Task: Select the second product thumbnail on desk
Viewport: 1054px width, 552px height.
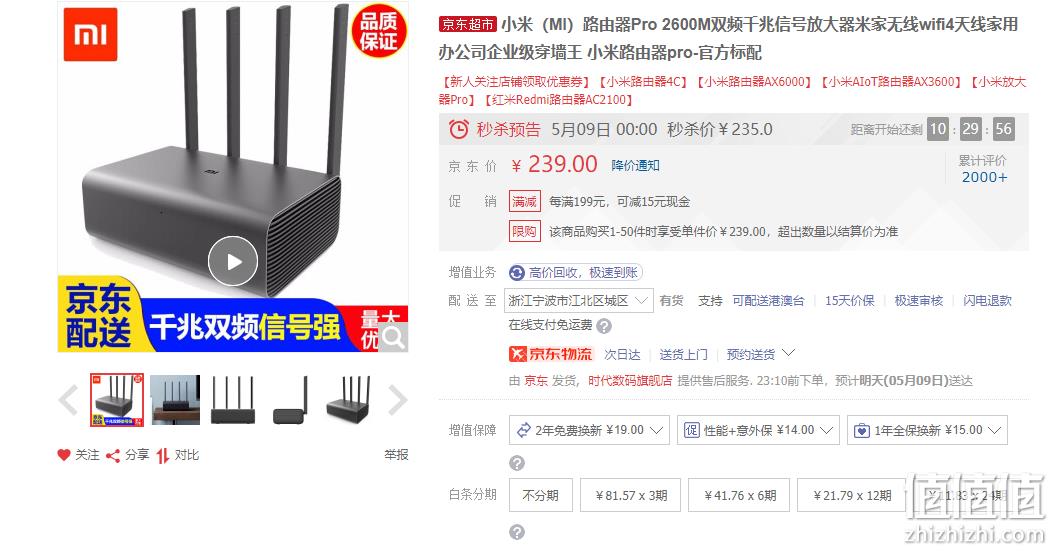Action: pyautogui.click(x=175, y=400)
